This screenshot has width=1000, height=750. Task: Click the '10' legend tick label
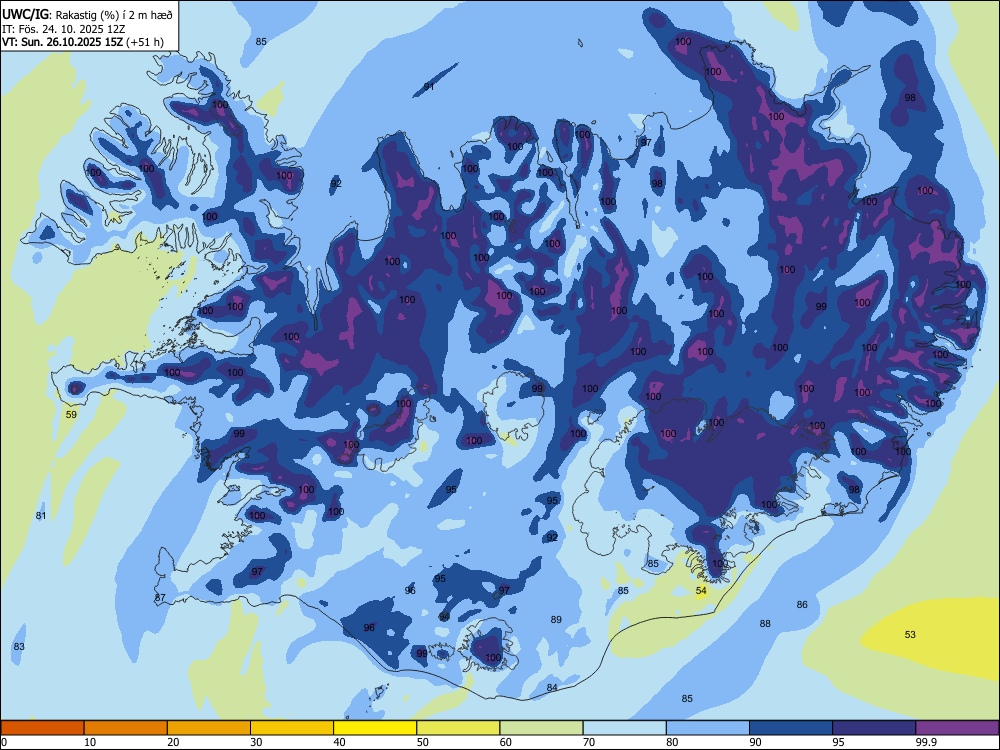click(90, 742)
